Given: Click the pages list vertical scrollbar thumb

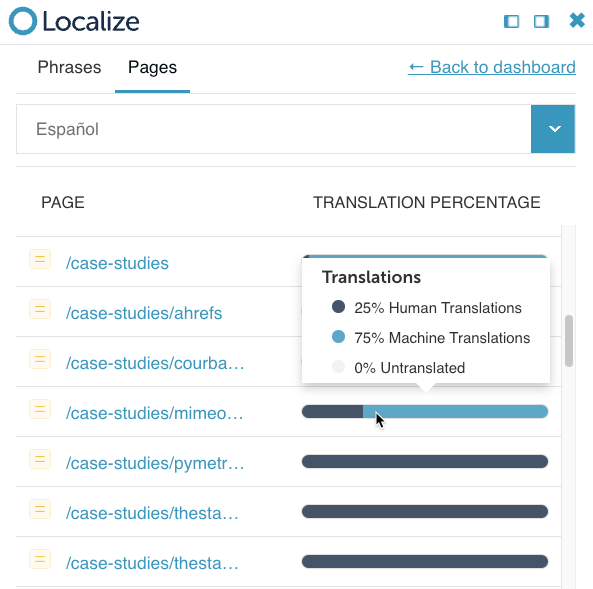Looking at the screenshot, I should click(569, 340).
